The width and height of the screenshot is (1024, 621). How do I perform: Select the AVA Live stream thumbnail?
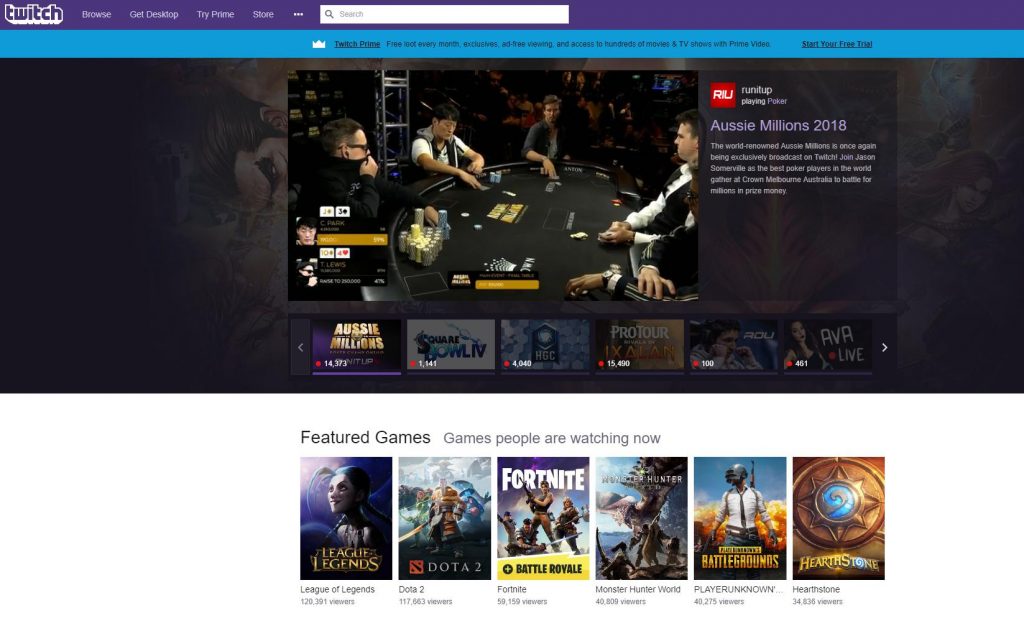point(828,345)
